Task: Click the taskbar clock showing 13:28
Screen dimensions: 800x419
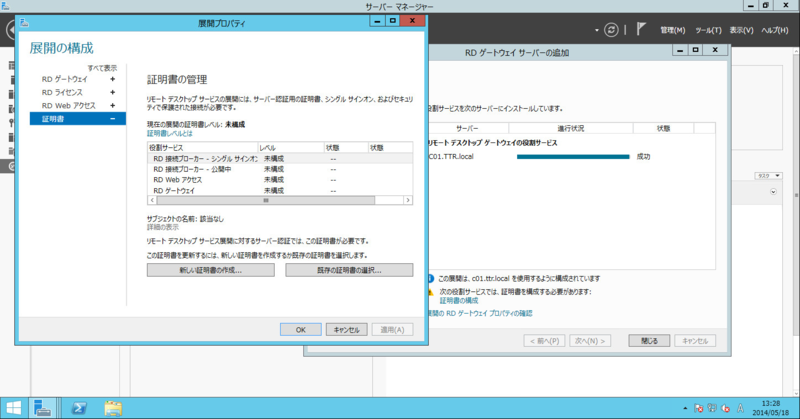Action: [770, 408]
